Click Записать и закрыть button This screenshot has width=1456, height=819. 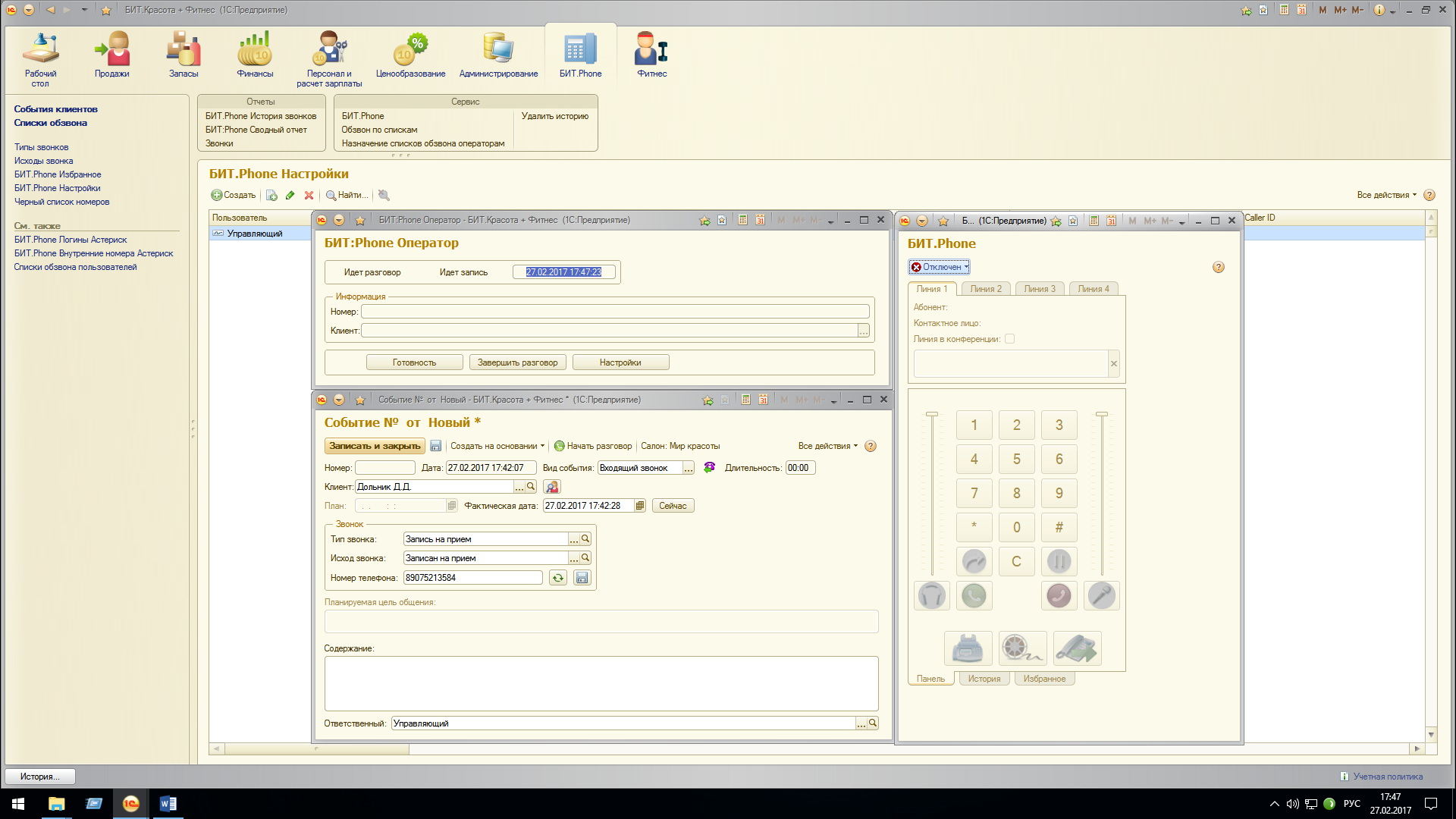[375, 446]
